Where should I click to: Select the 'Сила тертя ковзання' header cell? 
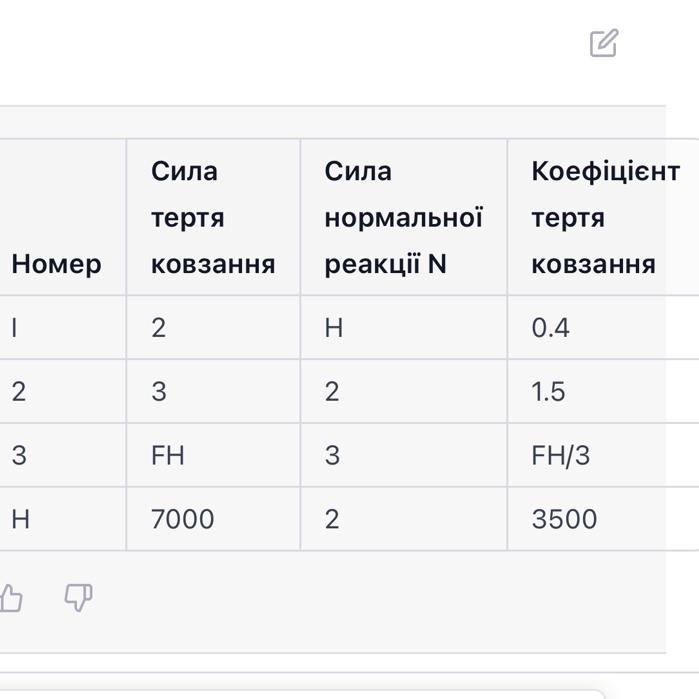(x=214, y=217)
